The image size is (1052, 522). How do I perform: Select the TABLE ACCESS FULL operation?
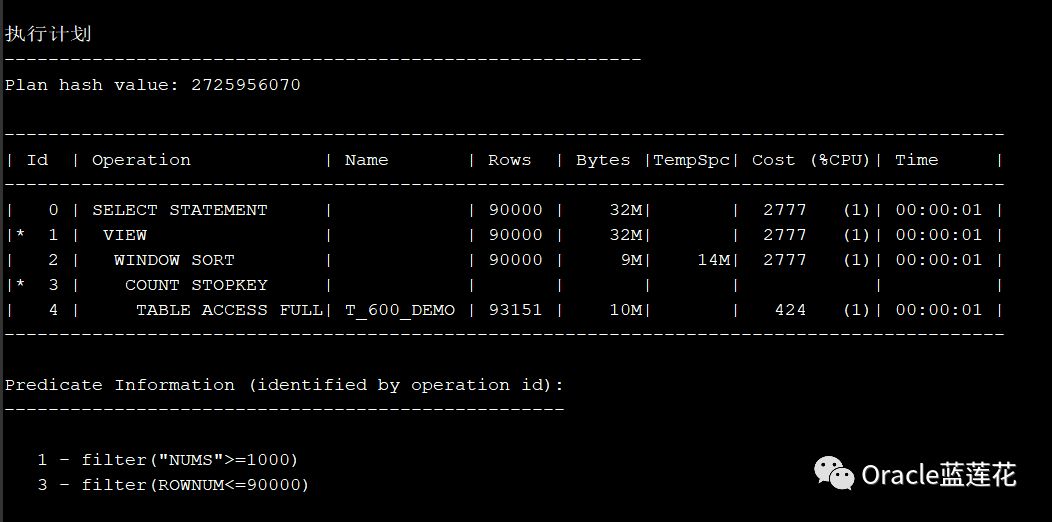click(229, 310)
